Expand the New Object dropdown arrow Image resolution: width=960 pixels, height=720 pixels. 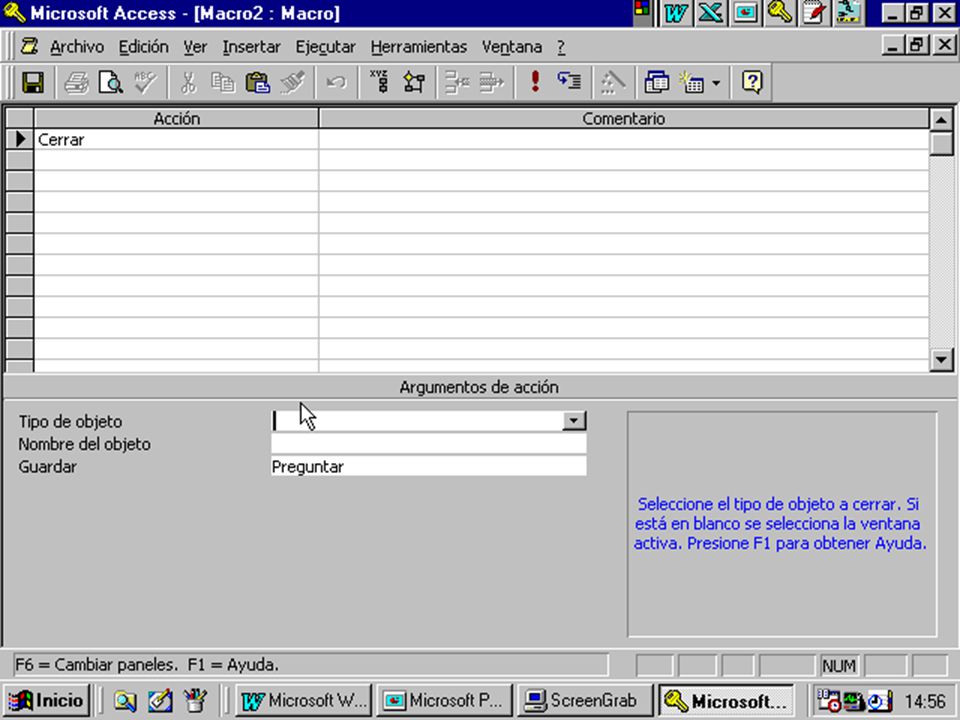[x=716, y=83]
